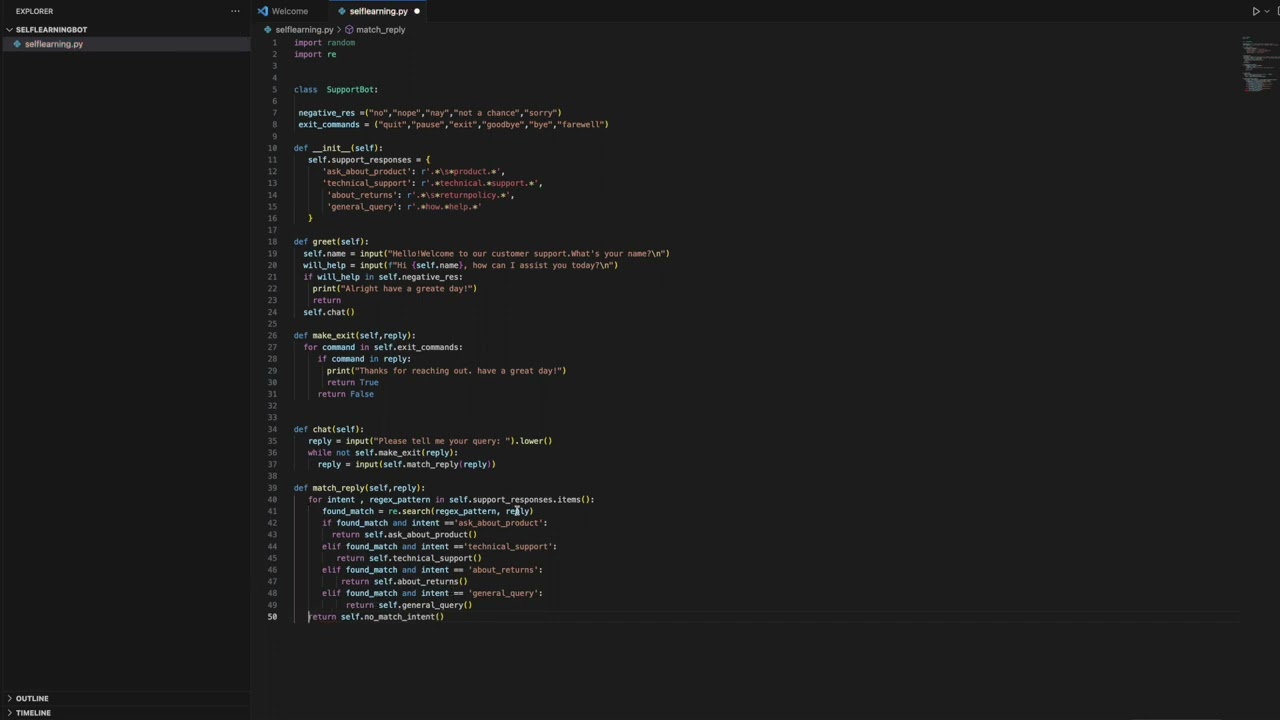This screenshot has height=720, width=1280.
Task: Select the selflearning.py editor tab
Action: tap(378, 11)
